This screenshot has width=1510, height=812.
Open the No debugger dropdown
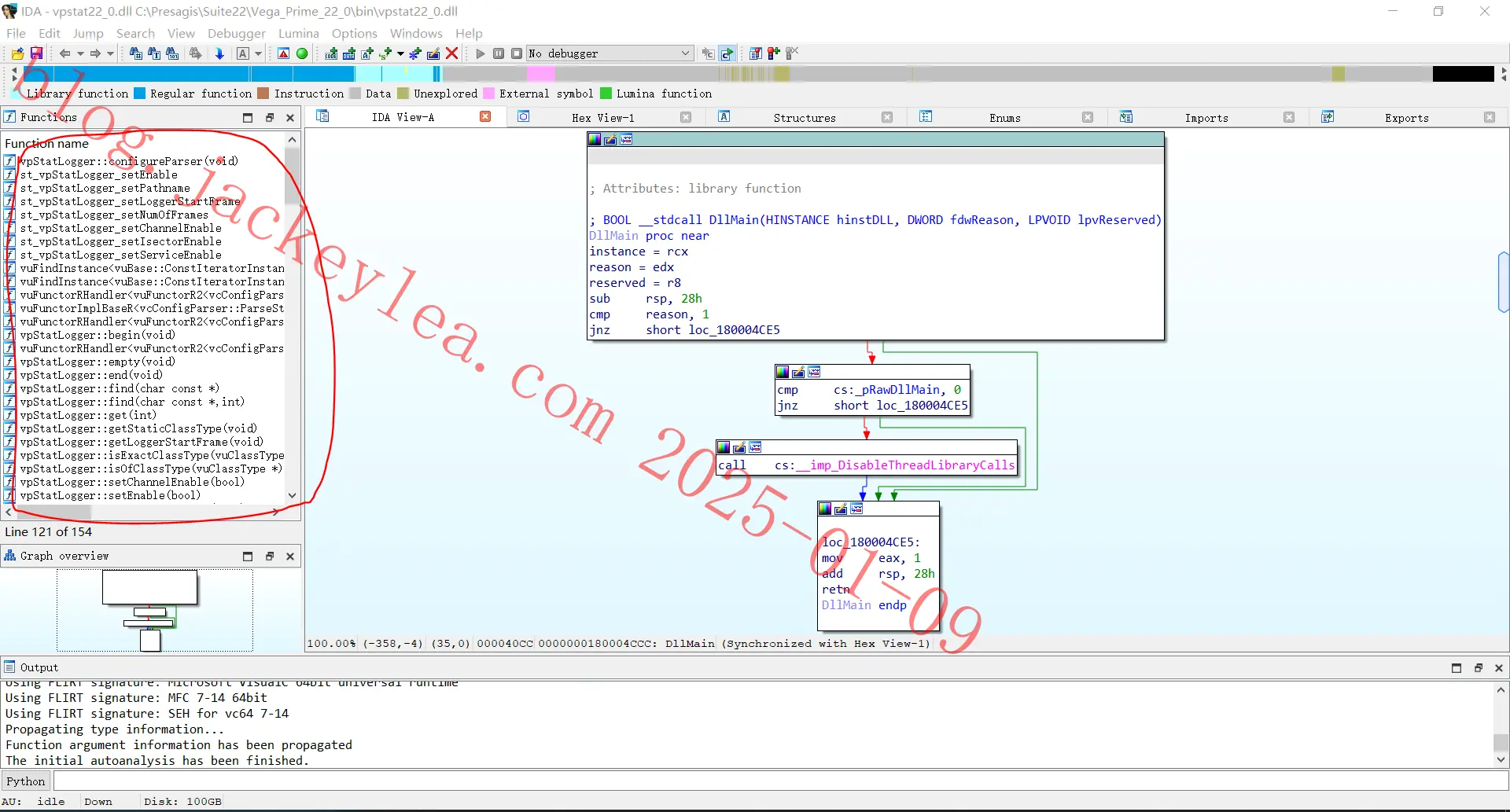click(610, 53)
